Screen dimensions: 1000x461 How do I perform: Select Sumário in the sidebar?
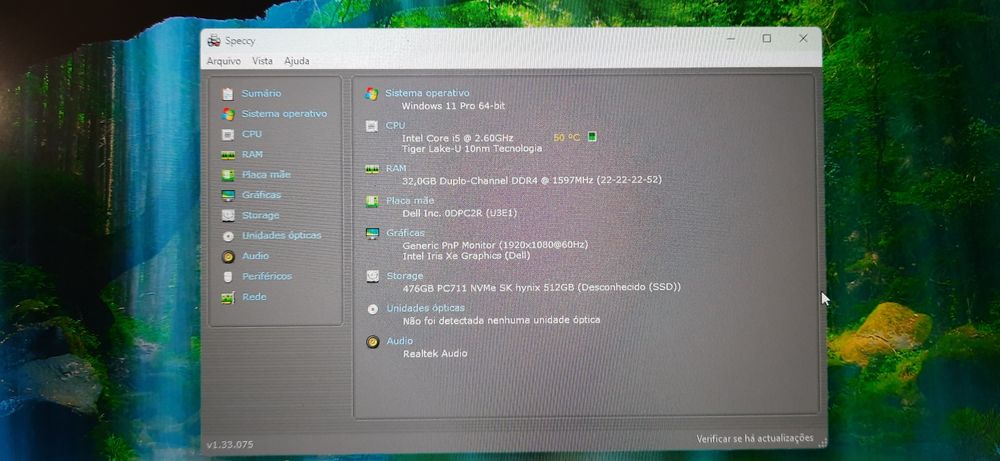[x=261, y=94]
